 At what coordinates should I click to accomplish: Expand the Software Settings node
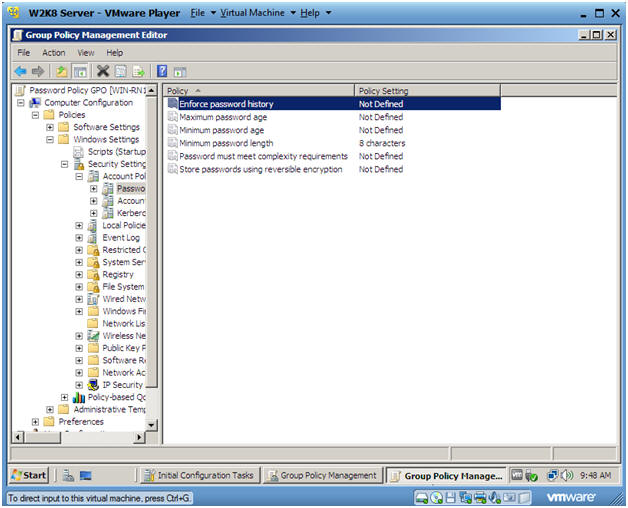[x=50, y=127]
